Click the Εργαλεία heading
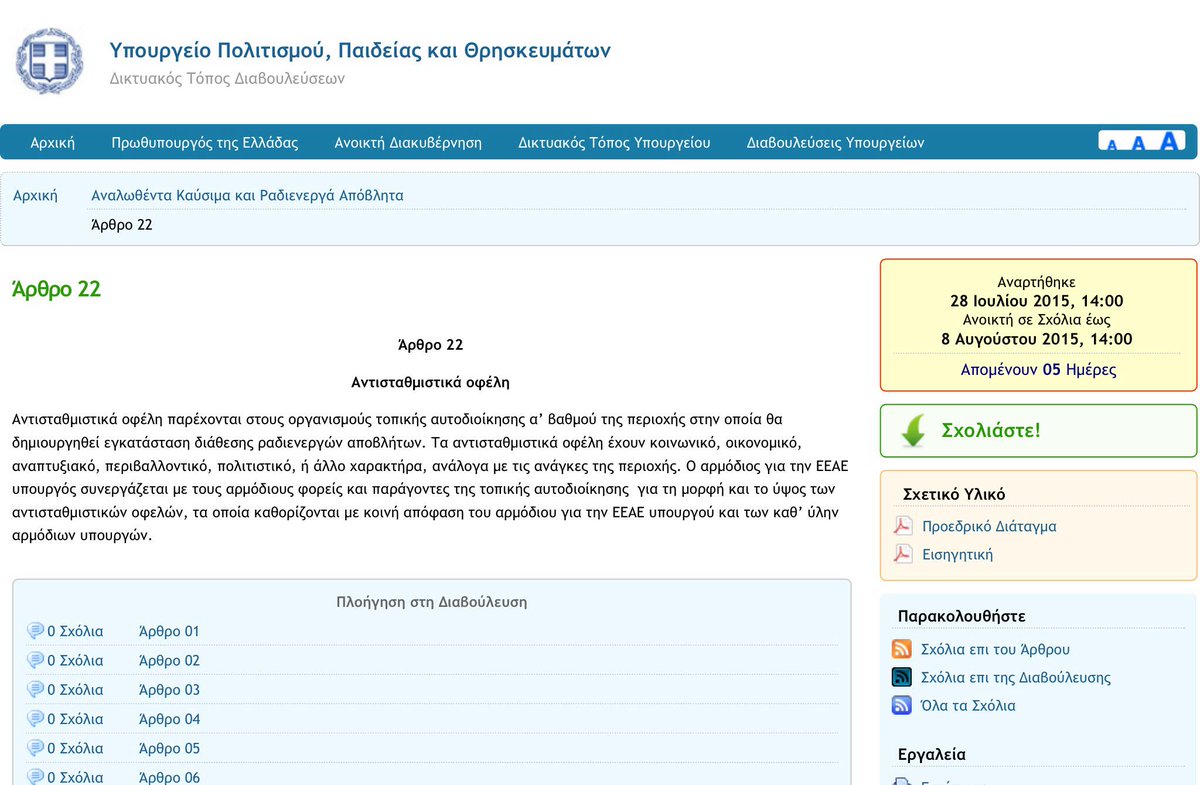This screenshot has height=785, width=1200. (x=932, y=755)
